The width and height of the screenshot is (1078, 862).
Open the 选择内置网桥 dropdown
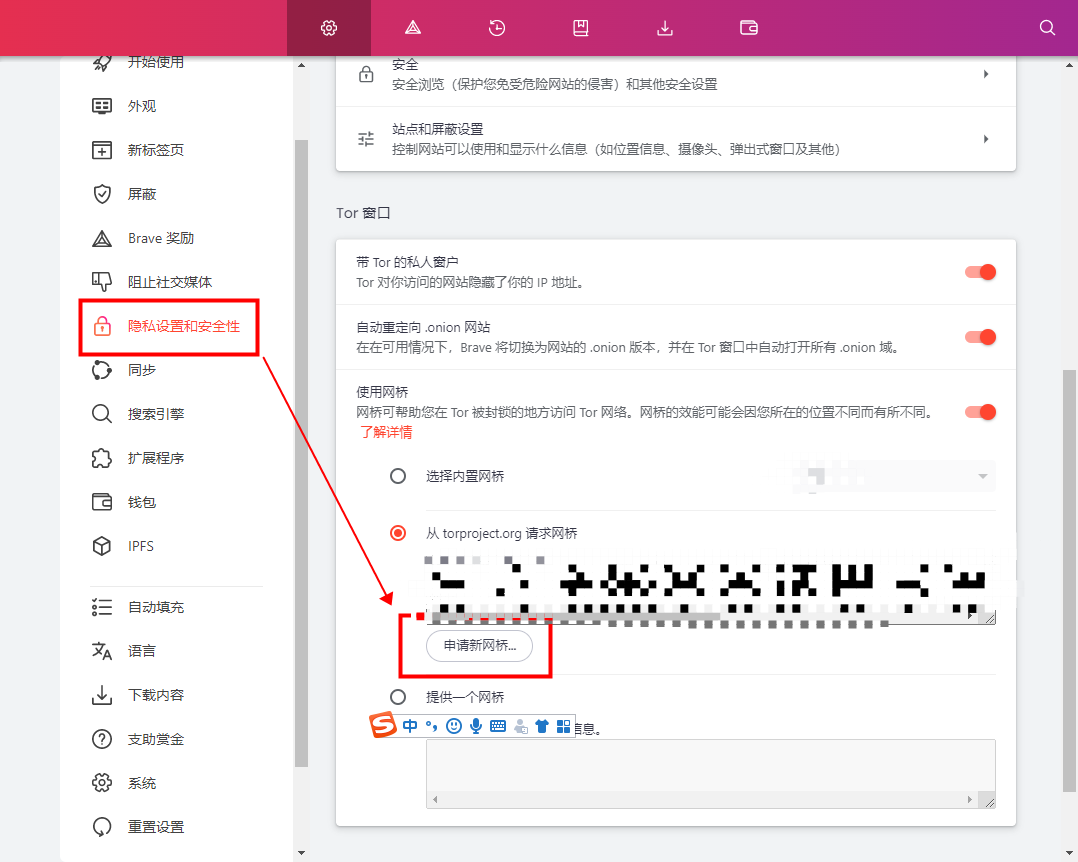coord(893,476)
